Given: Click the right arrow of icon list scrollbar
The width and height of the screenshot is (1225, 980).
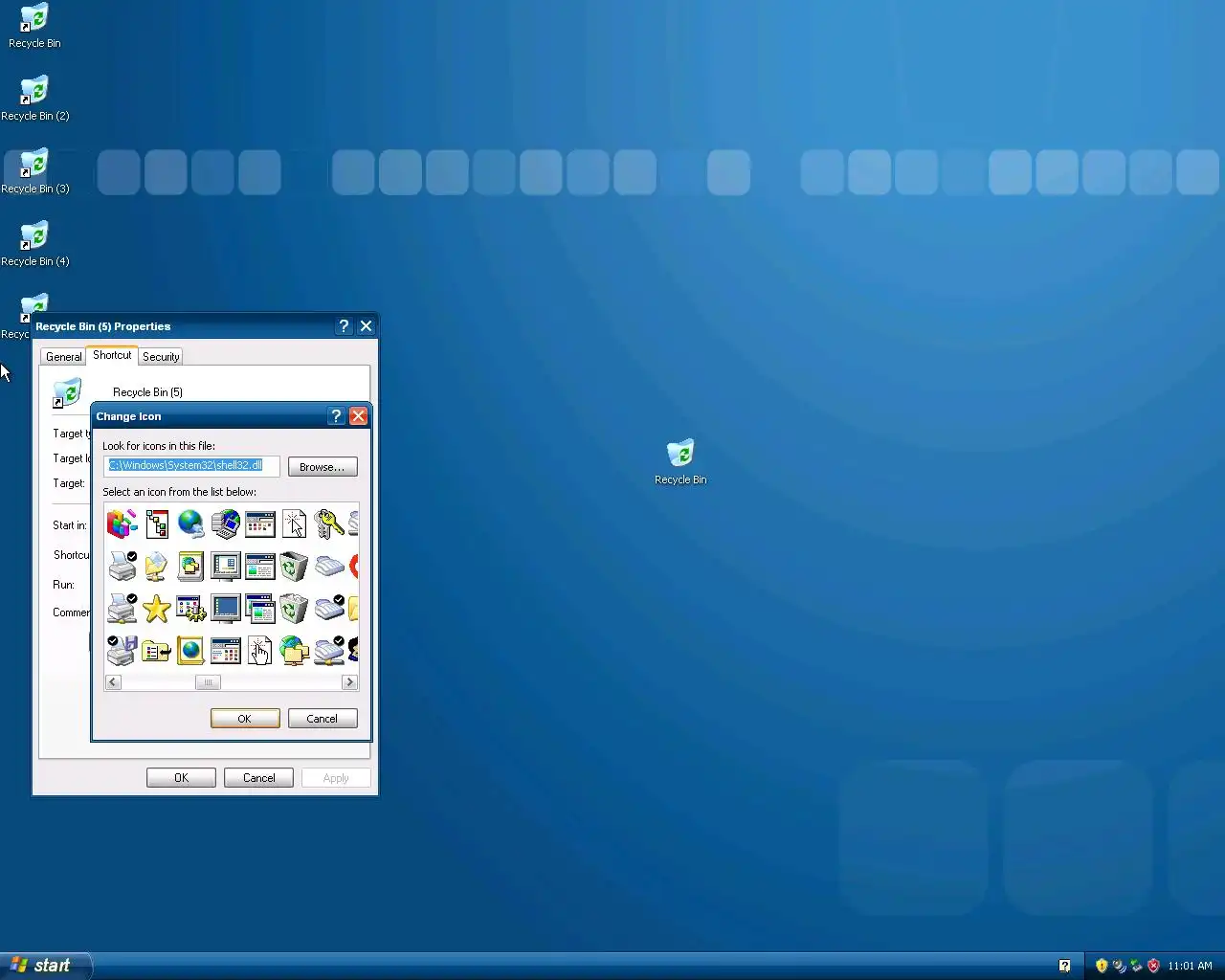Looking at the screenshot, I should (349, 682).
